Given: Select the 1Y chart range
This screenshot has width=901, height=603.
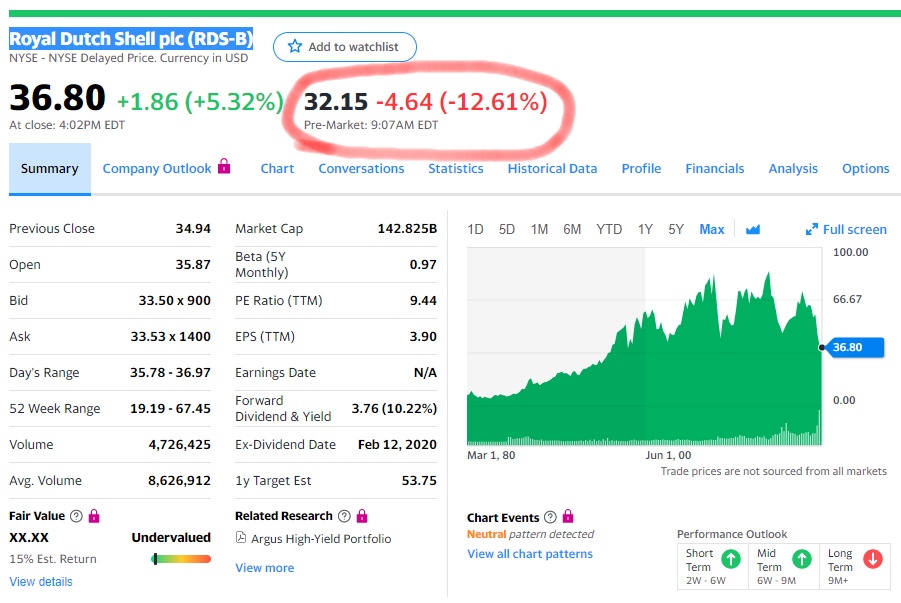Looking at the screenshot, I should (645, 229).
